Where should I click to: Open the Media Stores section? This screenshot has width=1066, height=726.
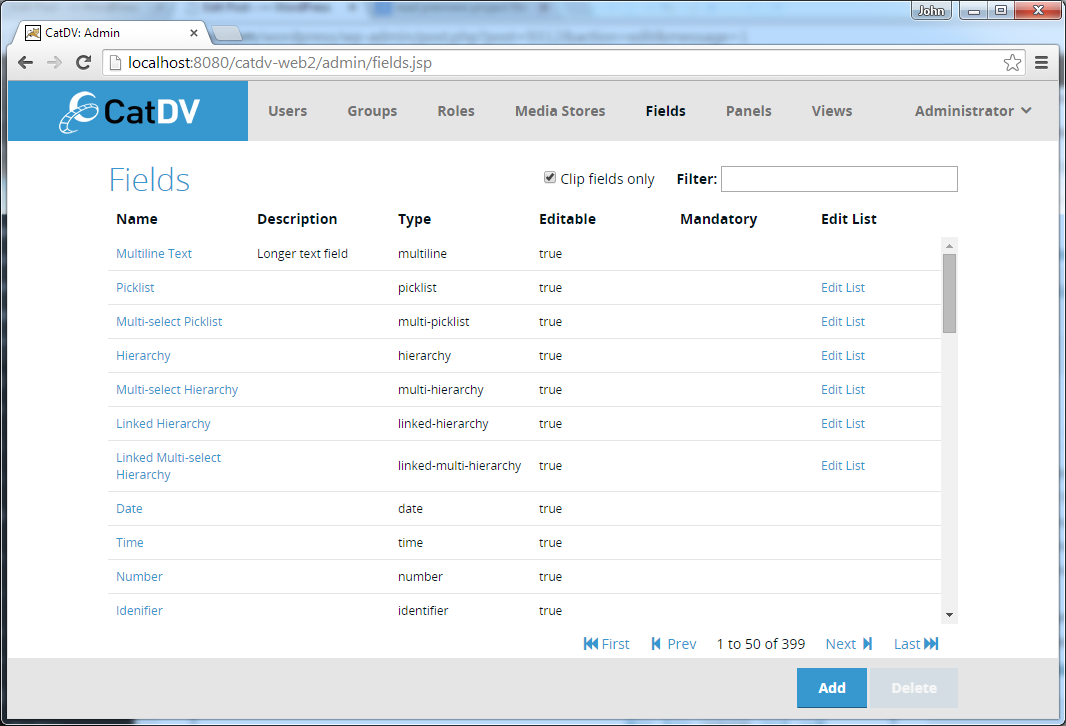[x=560, y=111]
